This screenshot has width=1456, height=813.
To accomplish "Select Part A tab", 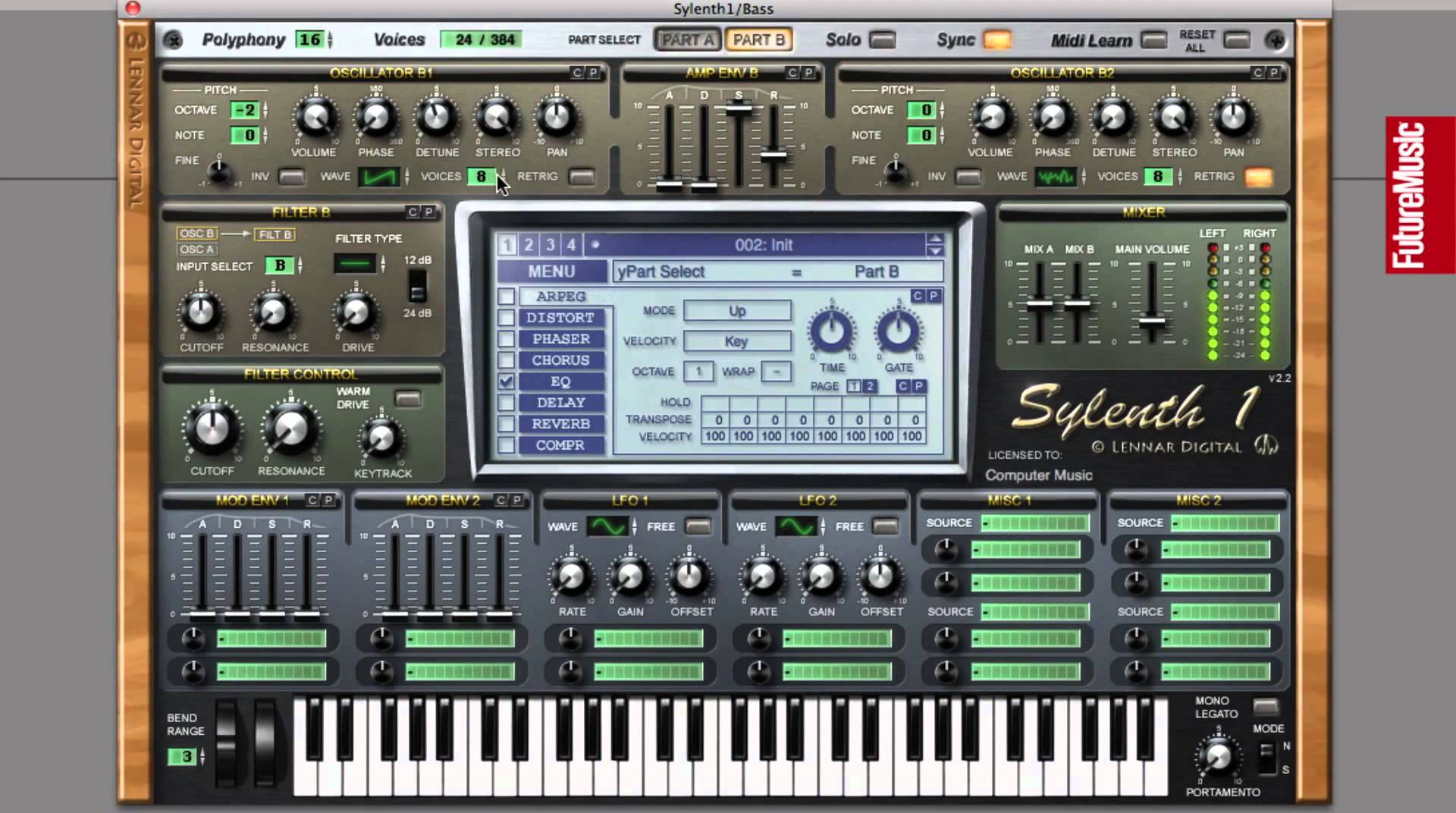I will (687, 39).
